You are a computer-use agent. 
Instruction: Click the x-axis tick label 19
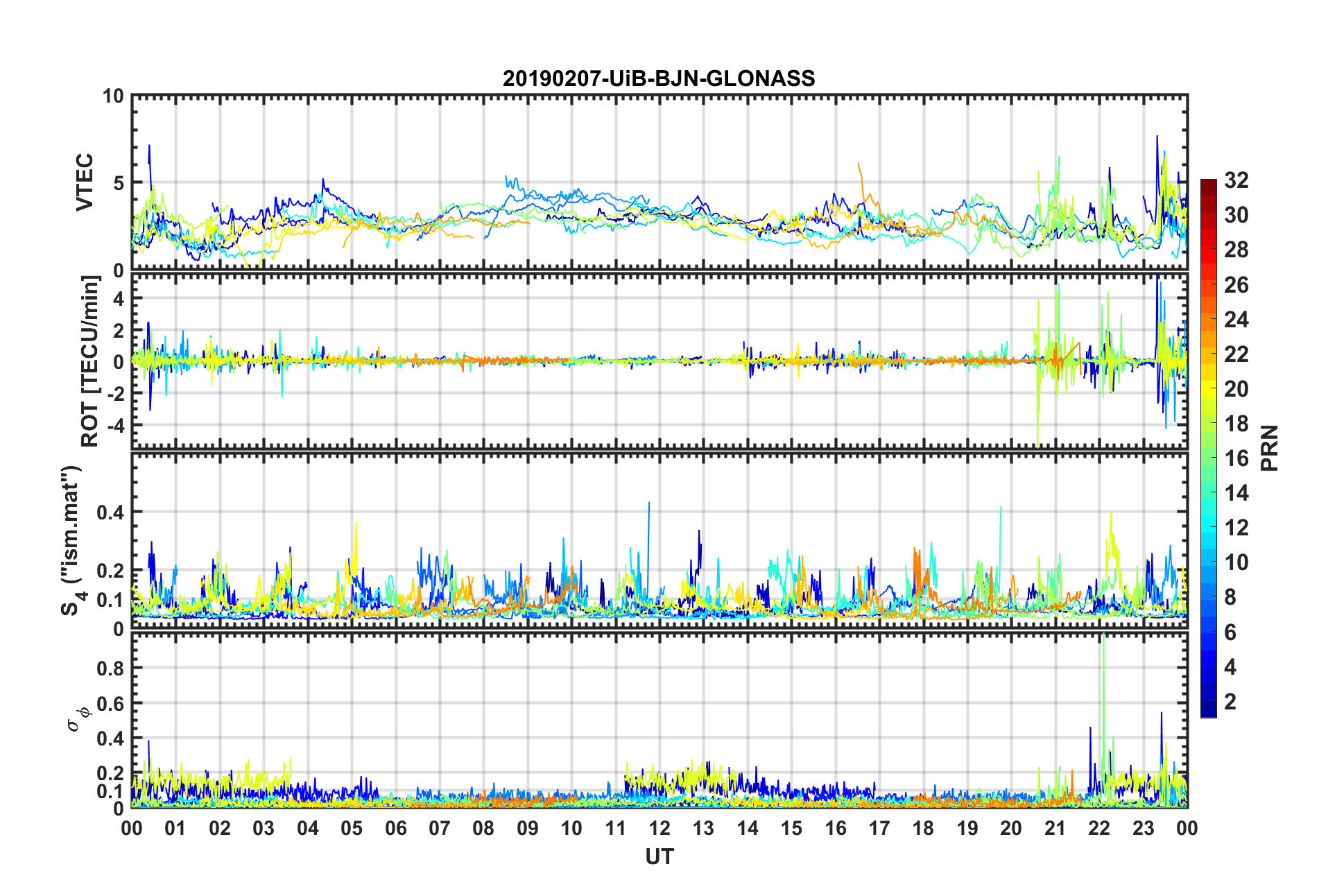pyautogui.click(x=967, y=828)
